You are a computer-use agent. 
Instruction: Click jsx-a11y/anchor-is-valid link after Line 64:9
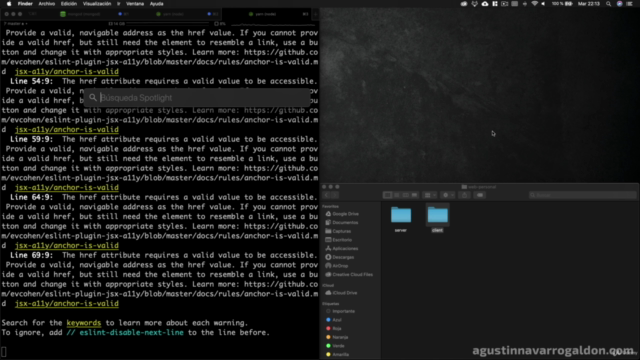[67, 245]
